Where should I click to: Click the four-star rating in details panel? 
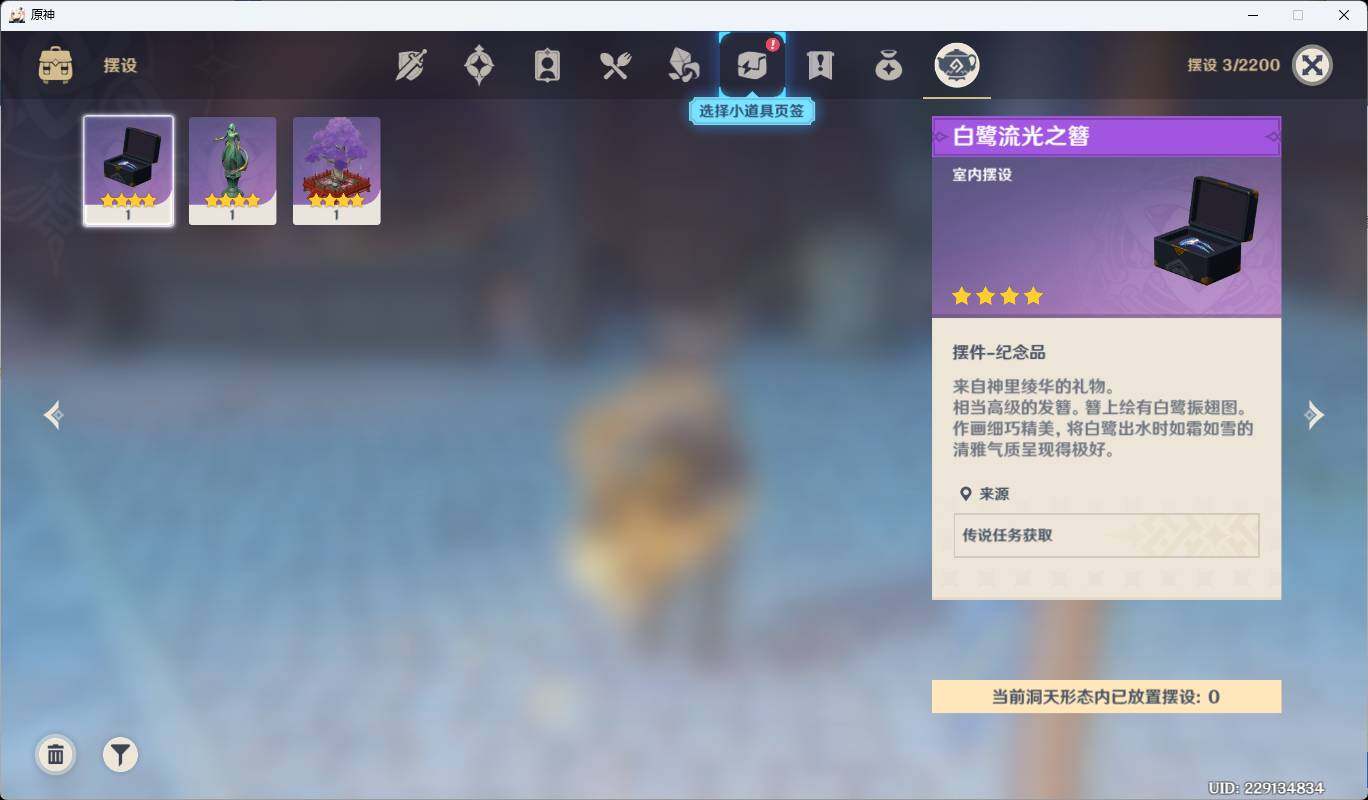(997, 296)
